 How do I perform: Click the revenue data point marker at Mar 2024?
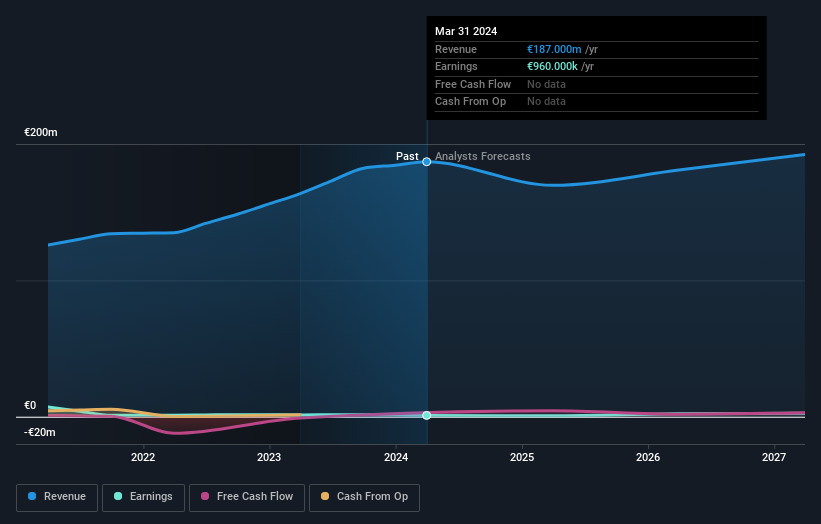coord(427,162)
